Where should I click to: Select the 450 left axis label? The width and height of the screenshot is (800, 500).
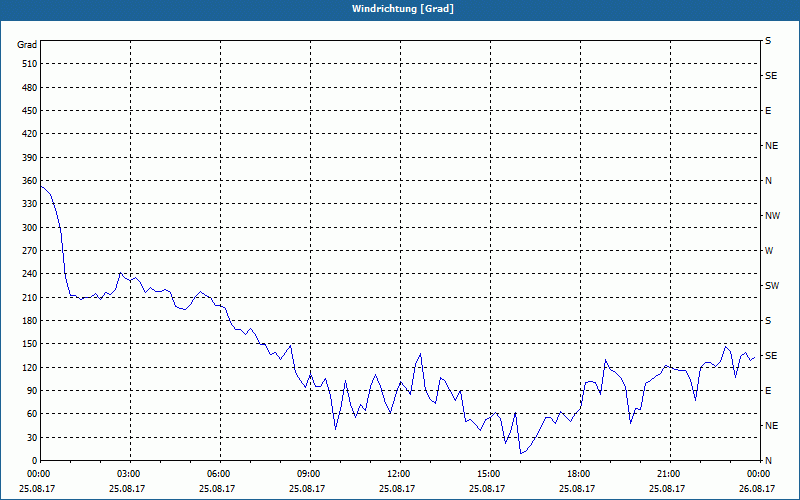tap(29, 111)
